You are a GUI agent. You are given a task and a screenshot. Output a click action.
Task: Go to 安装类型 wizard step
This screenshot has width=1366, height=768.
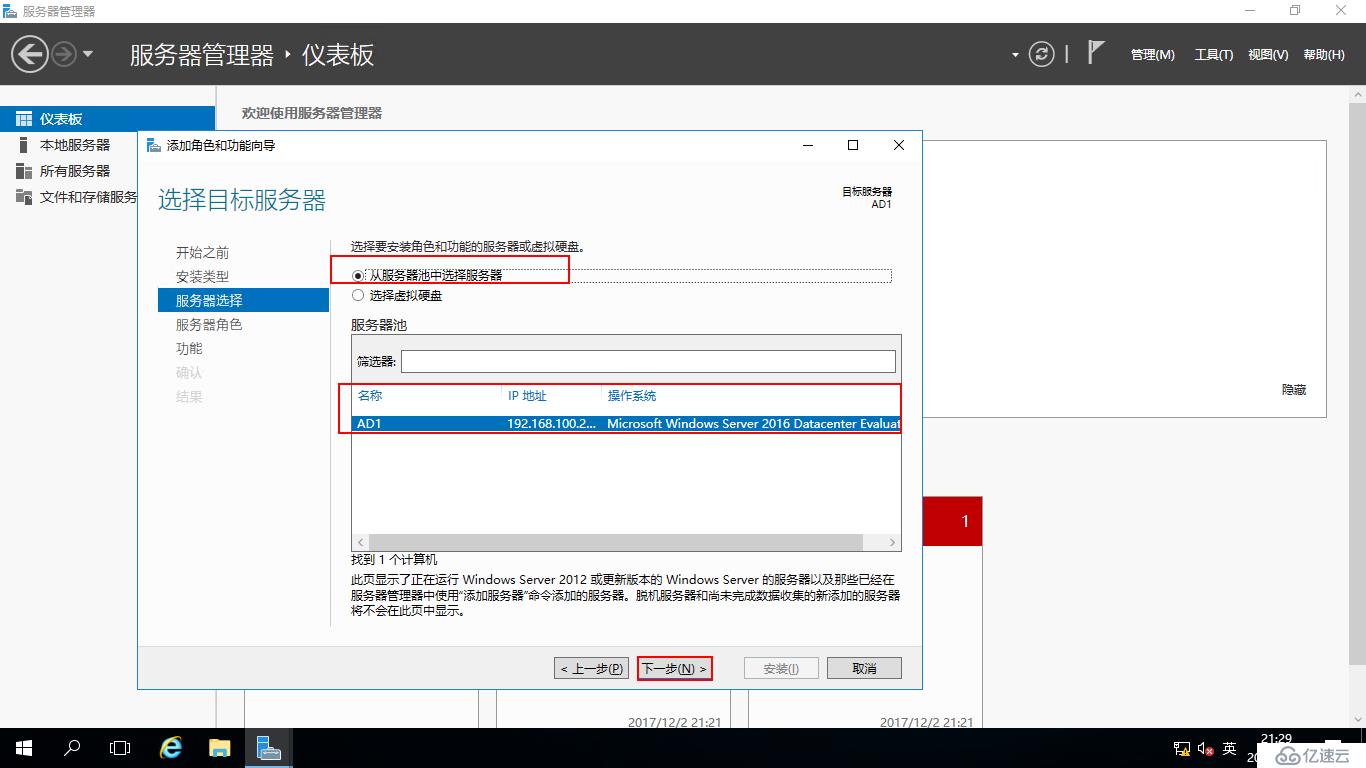click(x=203, y=277)
